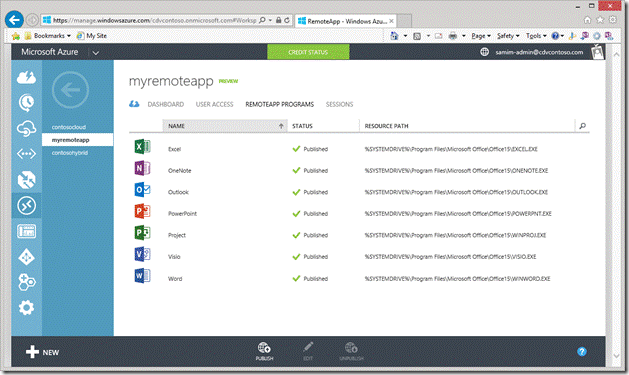Click the quick start cloud icon beside Dashboard

pyautogui.click(x=134, y=104)
